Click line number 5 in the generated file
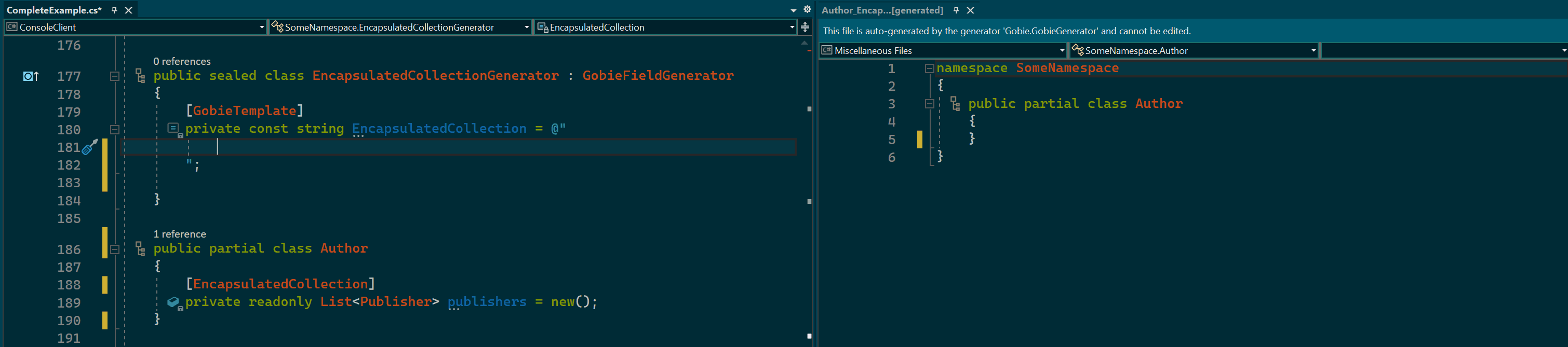The width and height of the screenshot is (1568, 347). 892,140
